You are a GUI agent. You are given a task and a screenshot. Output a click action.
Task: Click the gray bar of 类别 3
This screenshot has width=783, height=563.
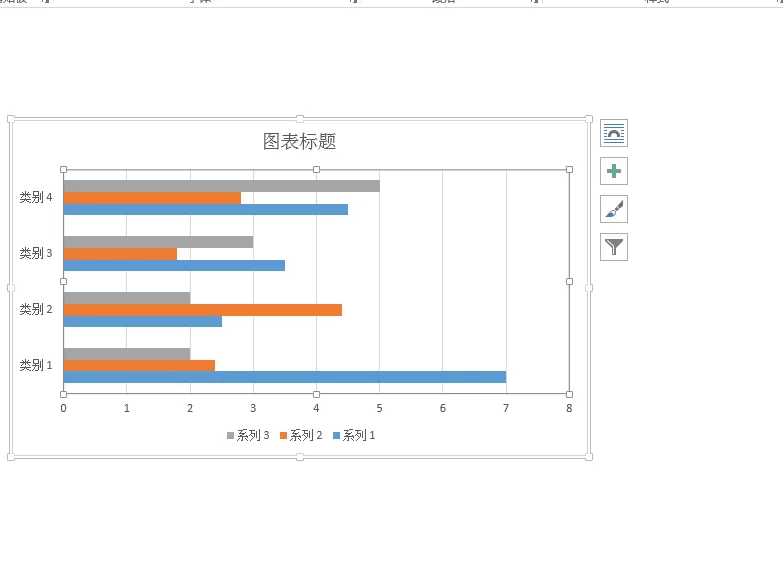tap(158, 242)
